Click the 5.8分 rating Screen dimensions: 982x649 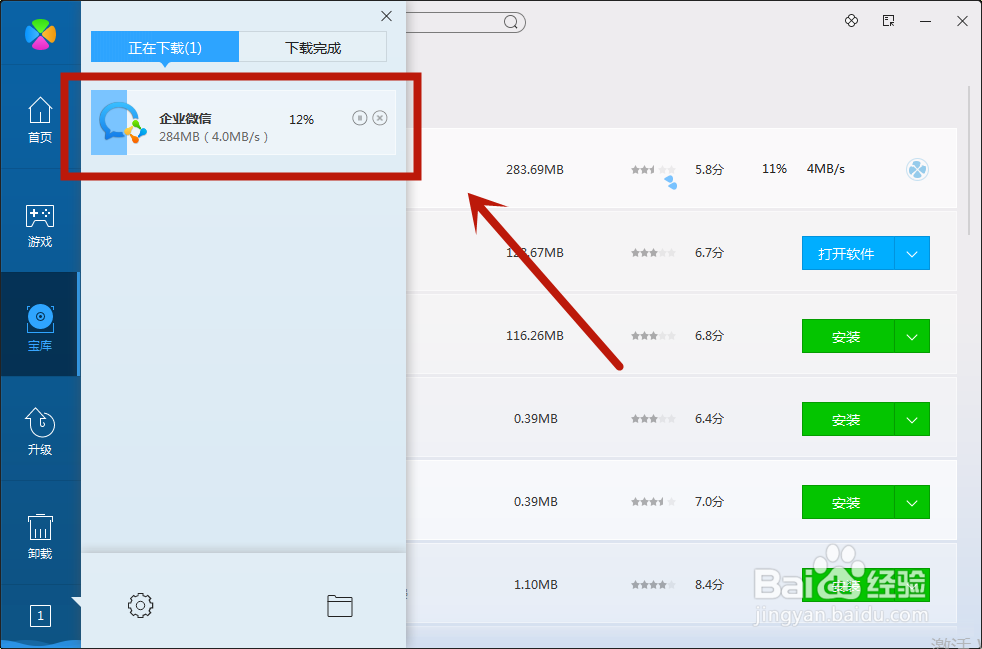pos(709,169)
